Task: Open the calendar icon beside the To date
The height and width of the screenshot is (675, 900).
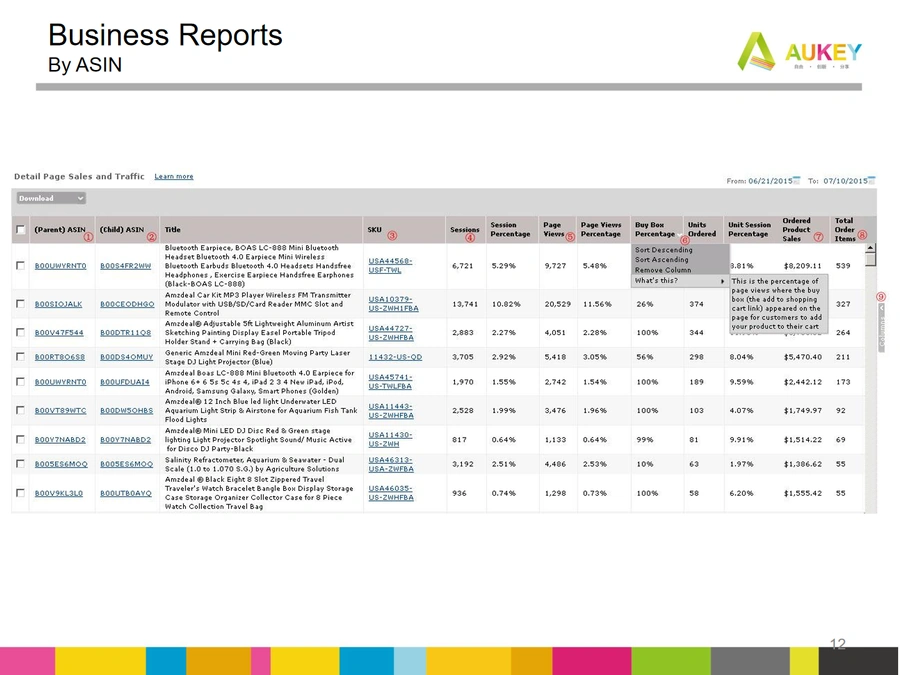Action: [x=872, y=180]
